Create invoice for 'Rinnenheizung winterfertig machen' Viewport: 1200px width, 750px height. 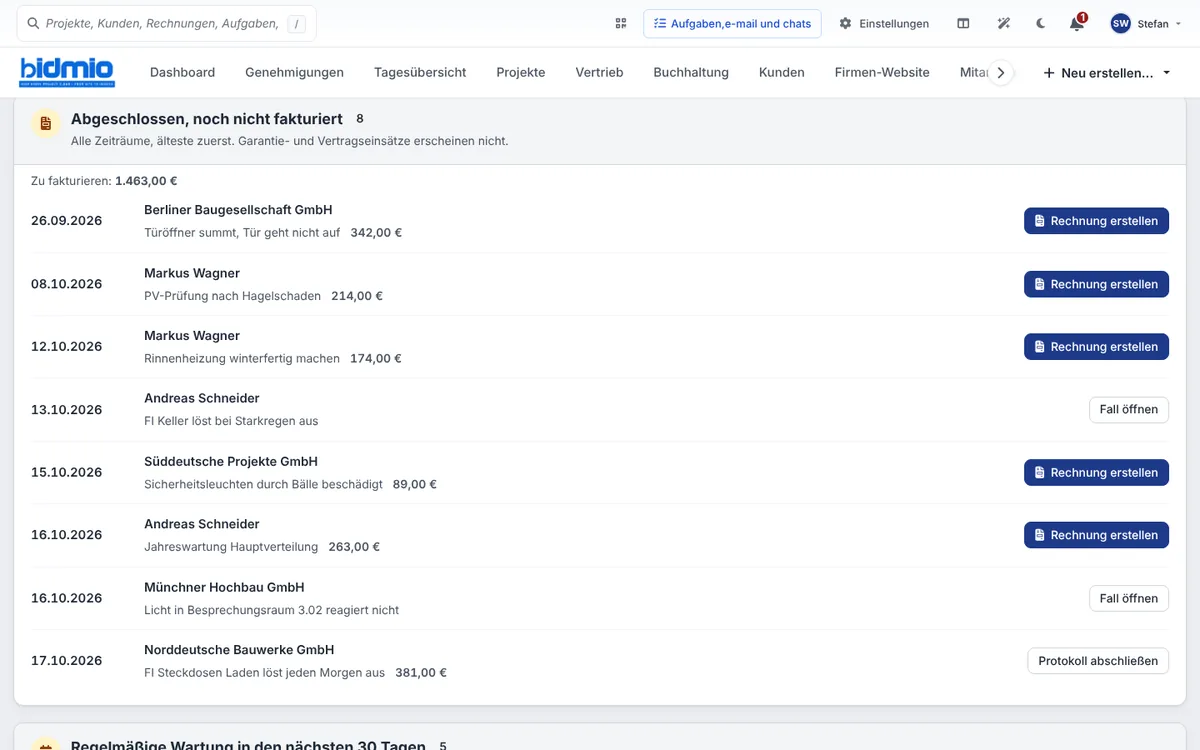point(1096,347)
